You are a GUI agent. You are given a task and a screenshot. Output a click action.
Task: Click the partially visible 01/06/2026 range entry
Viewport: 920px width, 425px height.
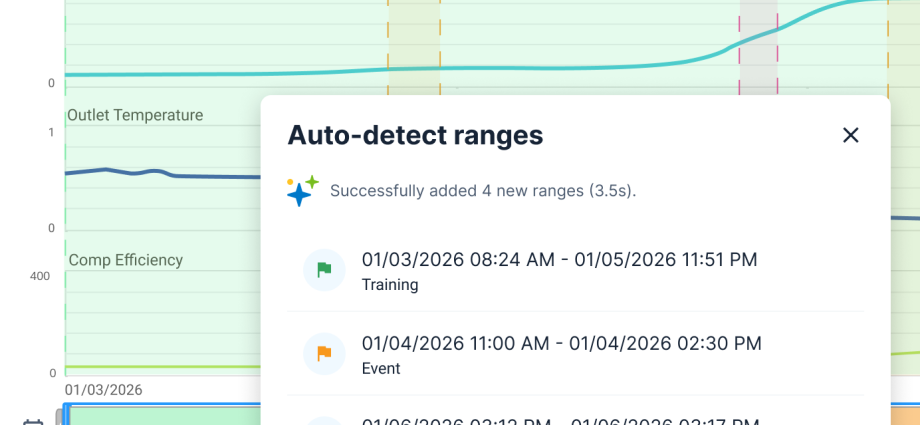559,420
